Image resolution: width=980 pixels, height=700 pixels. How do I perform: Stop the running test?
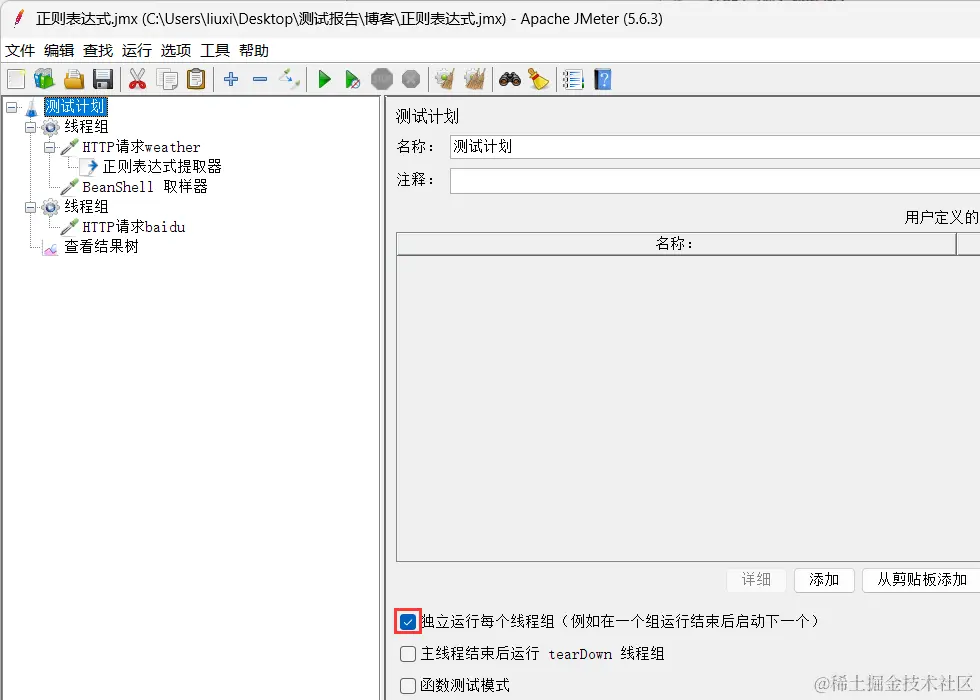point(381,79)
